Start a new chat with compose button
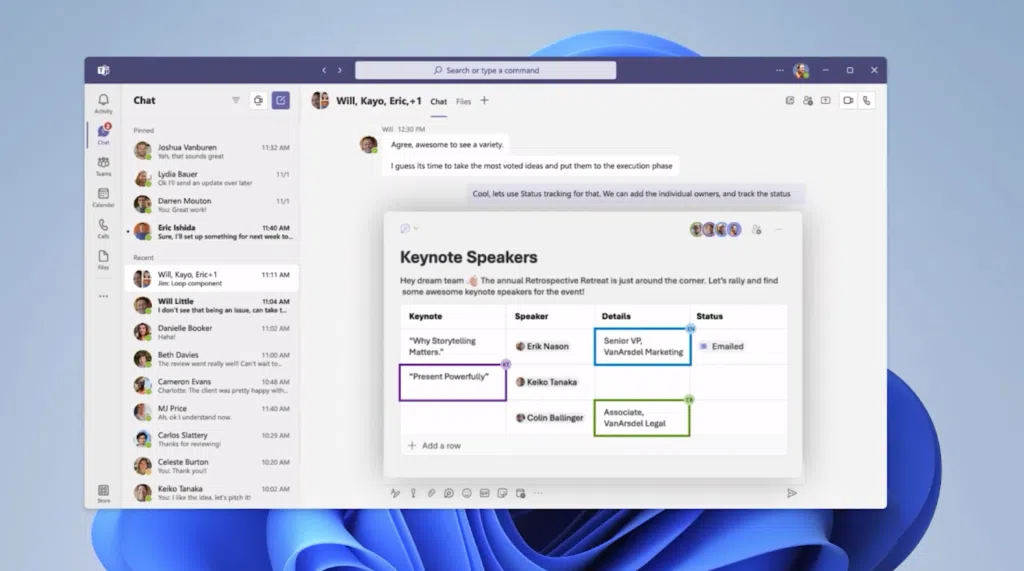Viewport: 1024px width, 571px height. tap(281, 100)
